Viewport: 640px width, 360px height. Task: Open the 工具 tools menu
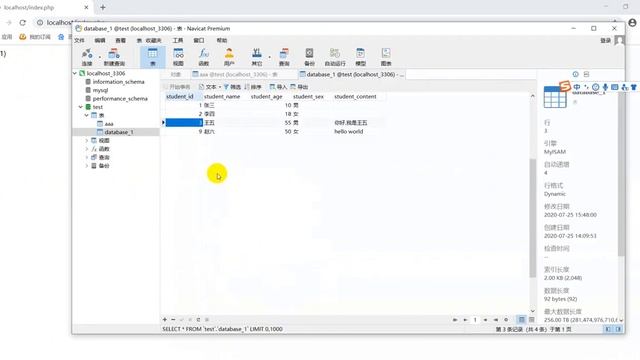(x=178, y=40)
